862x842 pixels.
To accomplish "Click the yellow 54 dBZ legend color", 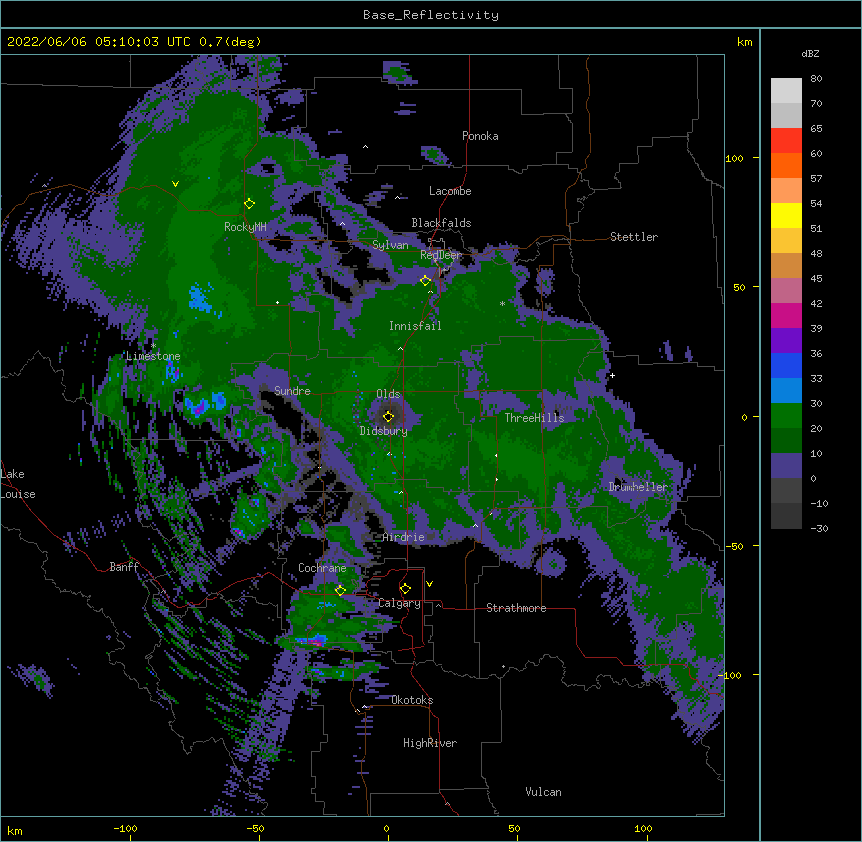I will (x=786, y=215).
